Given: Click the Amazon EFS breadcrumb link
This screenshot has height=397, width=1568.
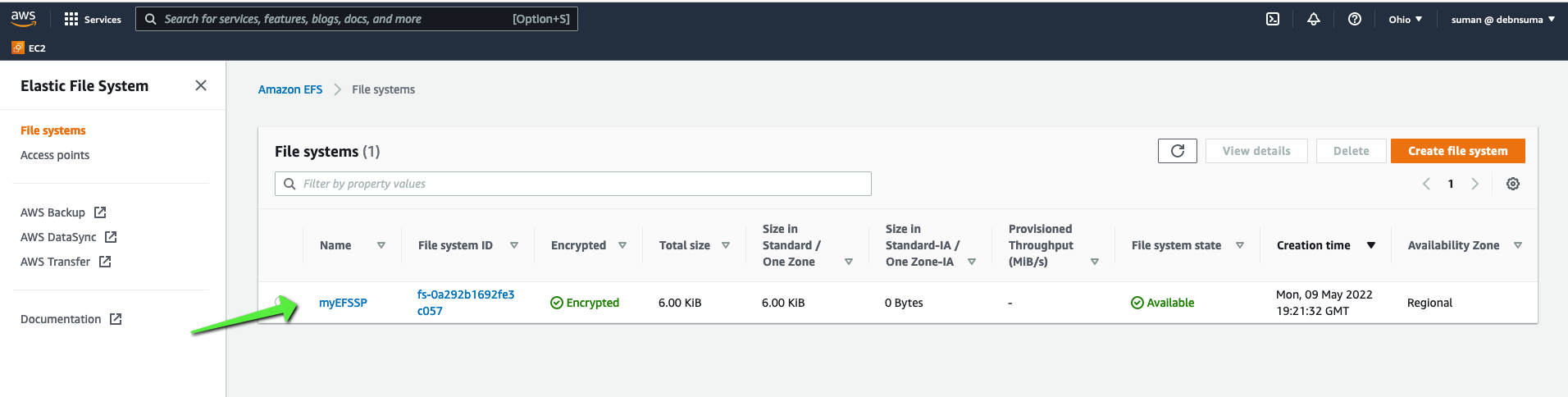Looking at the screenshot, I should 290,89.
